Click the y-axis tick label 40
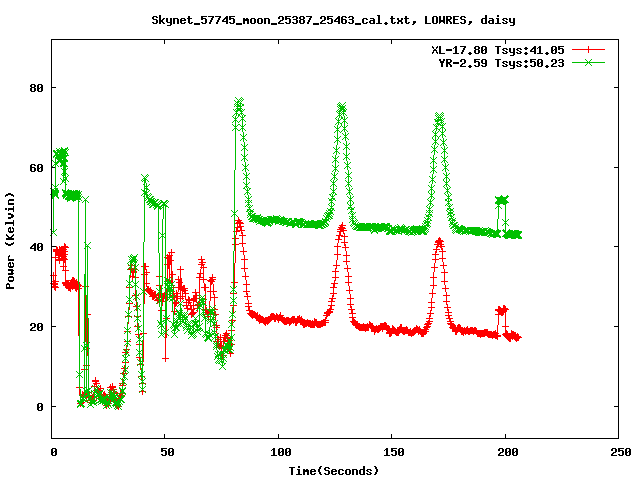The image size is (640, 480). [36, 247]
